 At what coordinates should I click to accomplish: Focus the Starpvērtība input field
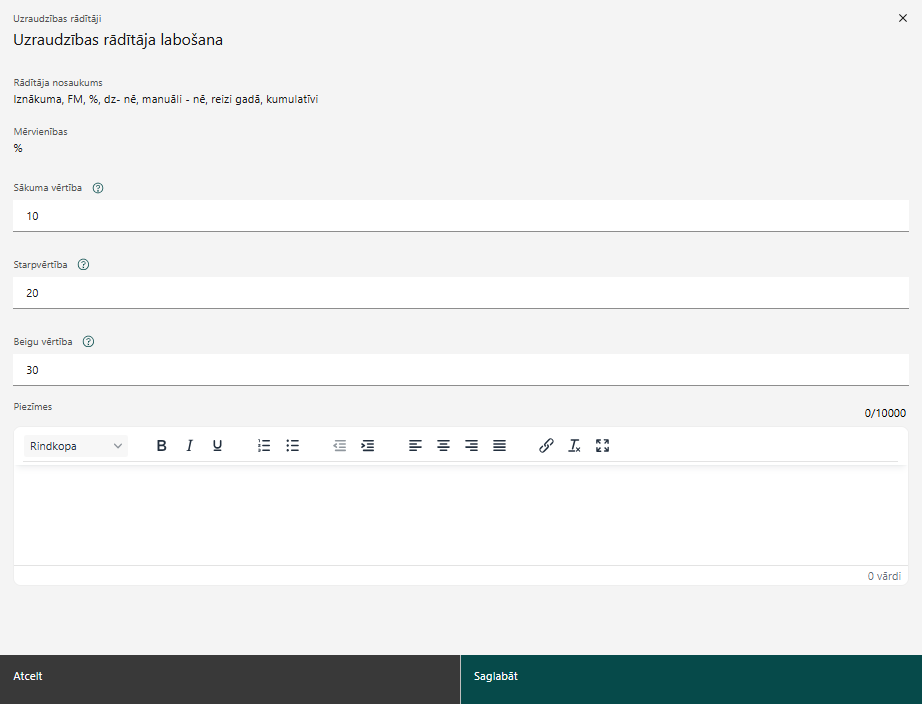461,293
